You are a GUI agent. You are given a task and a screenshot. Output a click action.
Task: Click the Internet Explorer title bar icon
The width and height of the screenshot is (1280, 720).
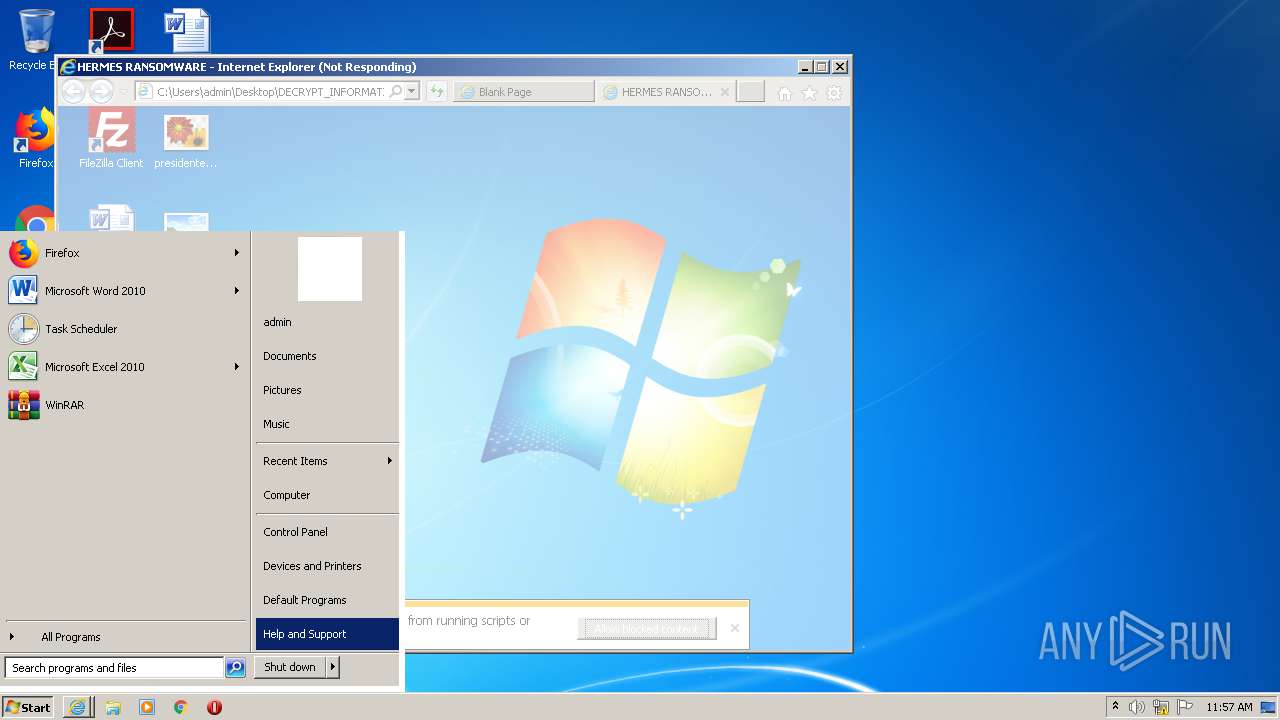68,67
